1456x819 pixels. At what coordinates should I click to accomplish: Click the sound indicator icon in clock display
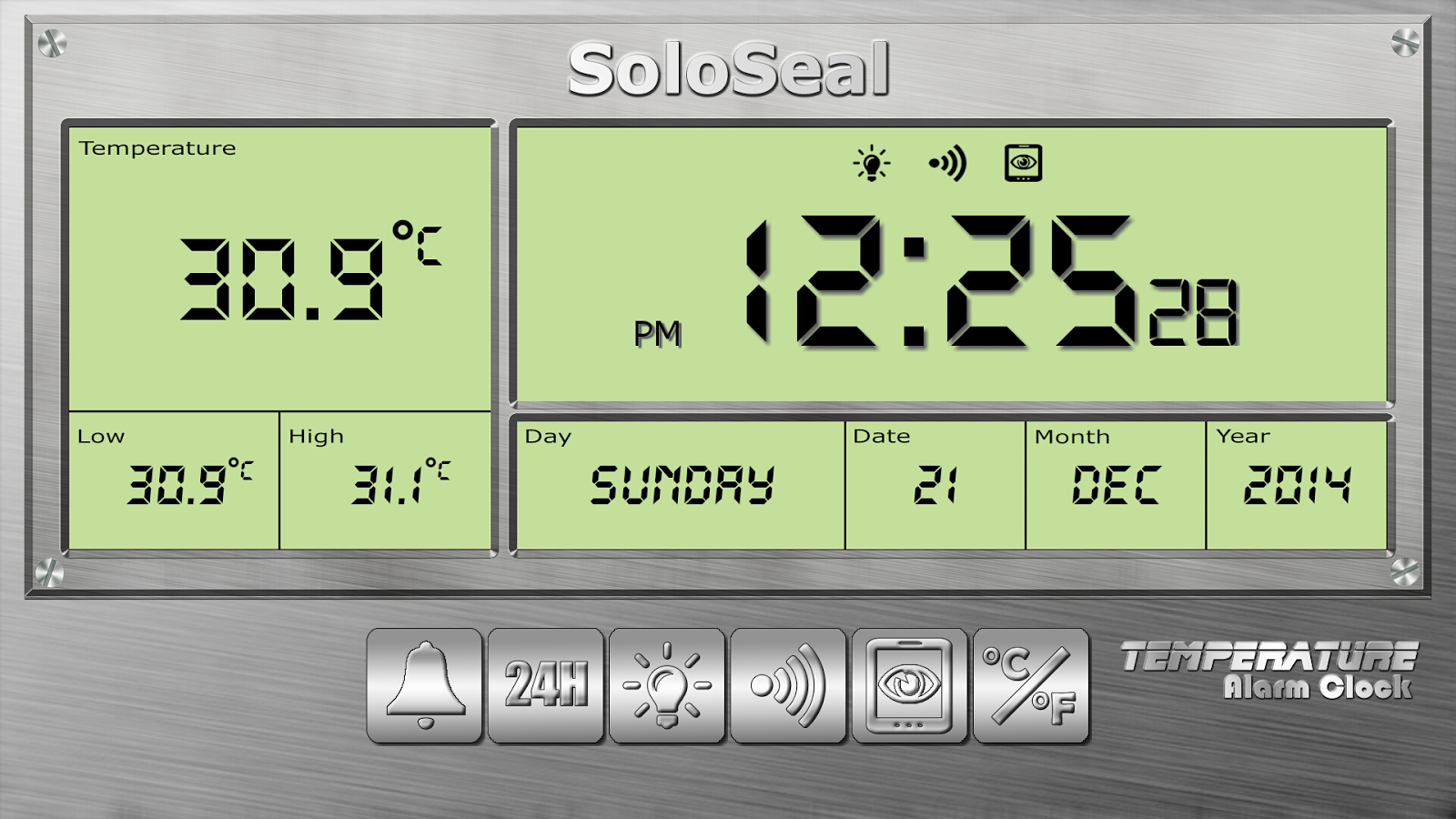click(x=947, y=164)
